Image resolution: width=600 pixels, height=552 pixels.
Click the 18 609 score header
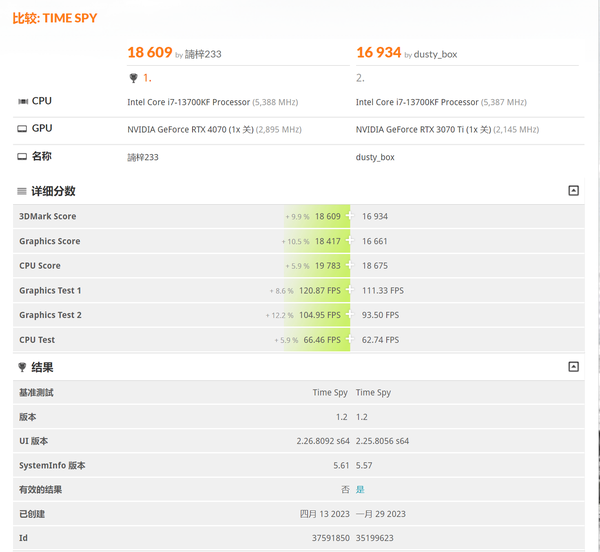[x=149, y=52]
